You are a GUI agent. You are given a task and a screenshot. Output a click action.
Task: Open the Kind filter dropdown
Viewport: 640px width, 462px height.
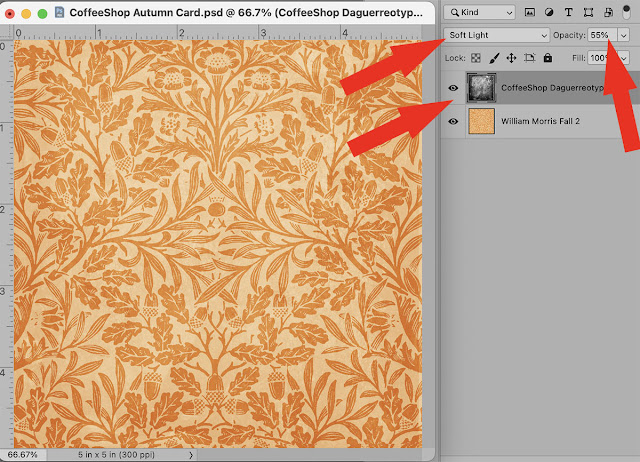pos(480,13)
